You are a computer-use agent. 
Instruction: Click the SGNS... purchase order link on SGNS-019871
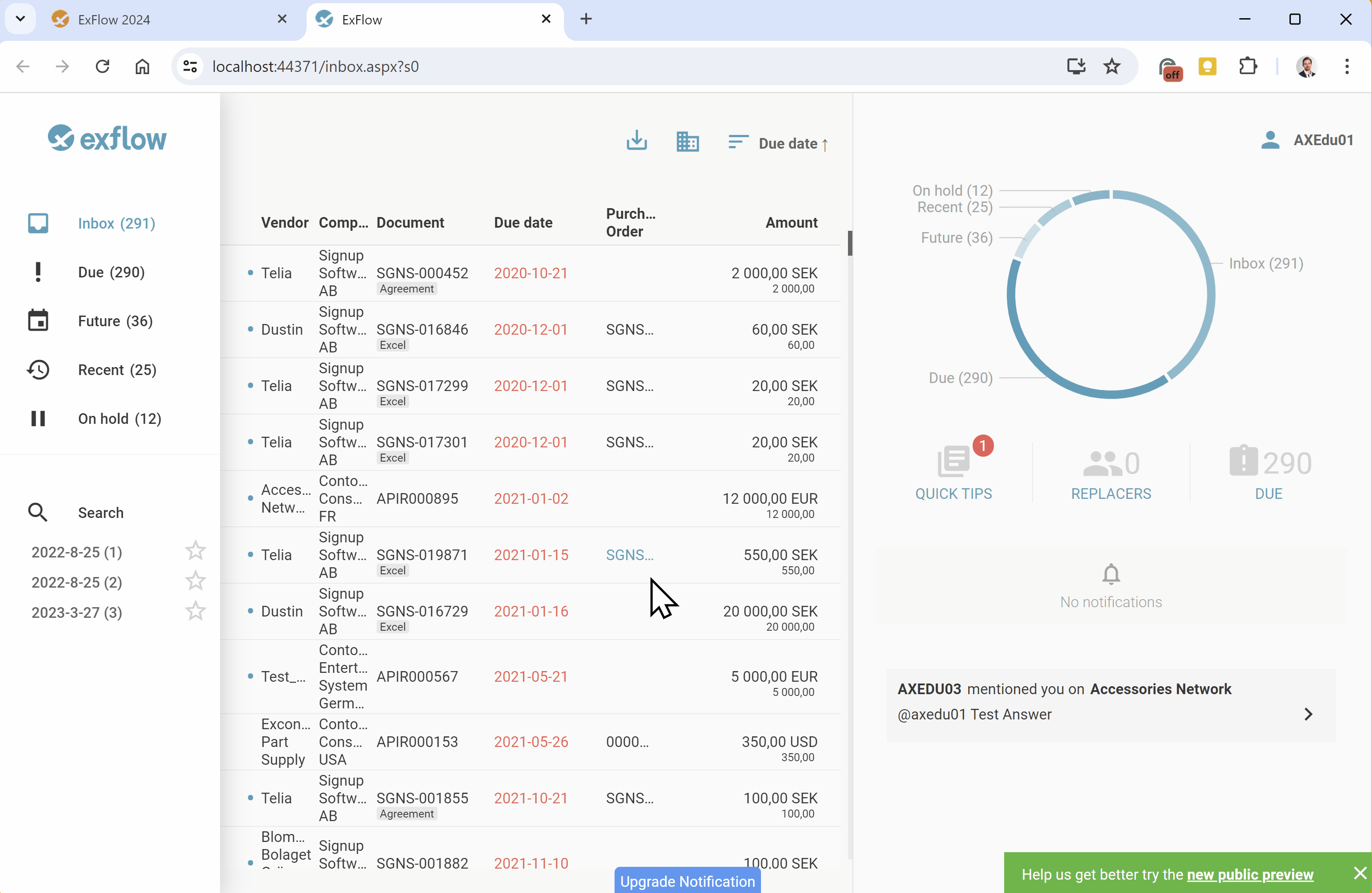630,555
